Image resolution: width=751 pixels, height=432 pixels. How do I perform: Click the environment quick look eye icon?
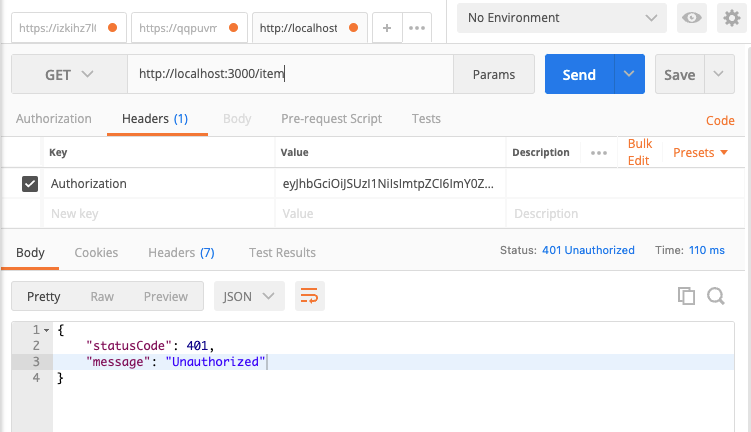[692, 18]
